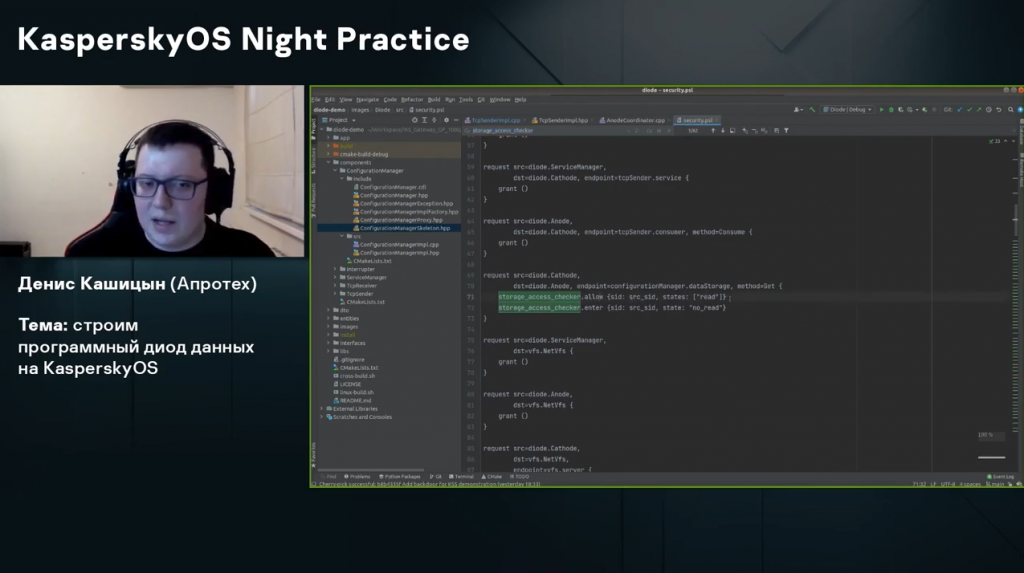The height and width of the screenshot is (573, 1024).
Task: Push commits with Git green arrow
Action: (x=979, y=110)
